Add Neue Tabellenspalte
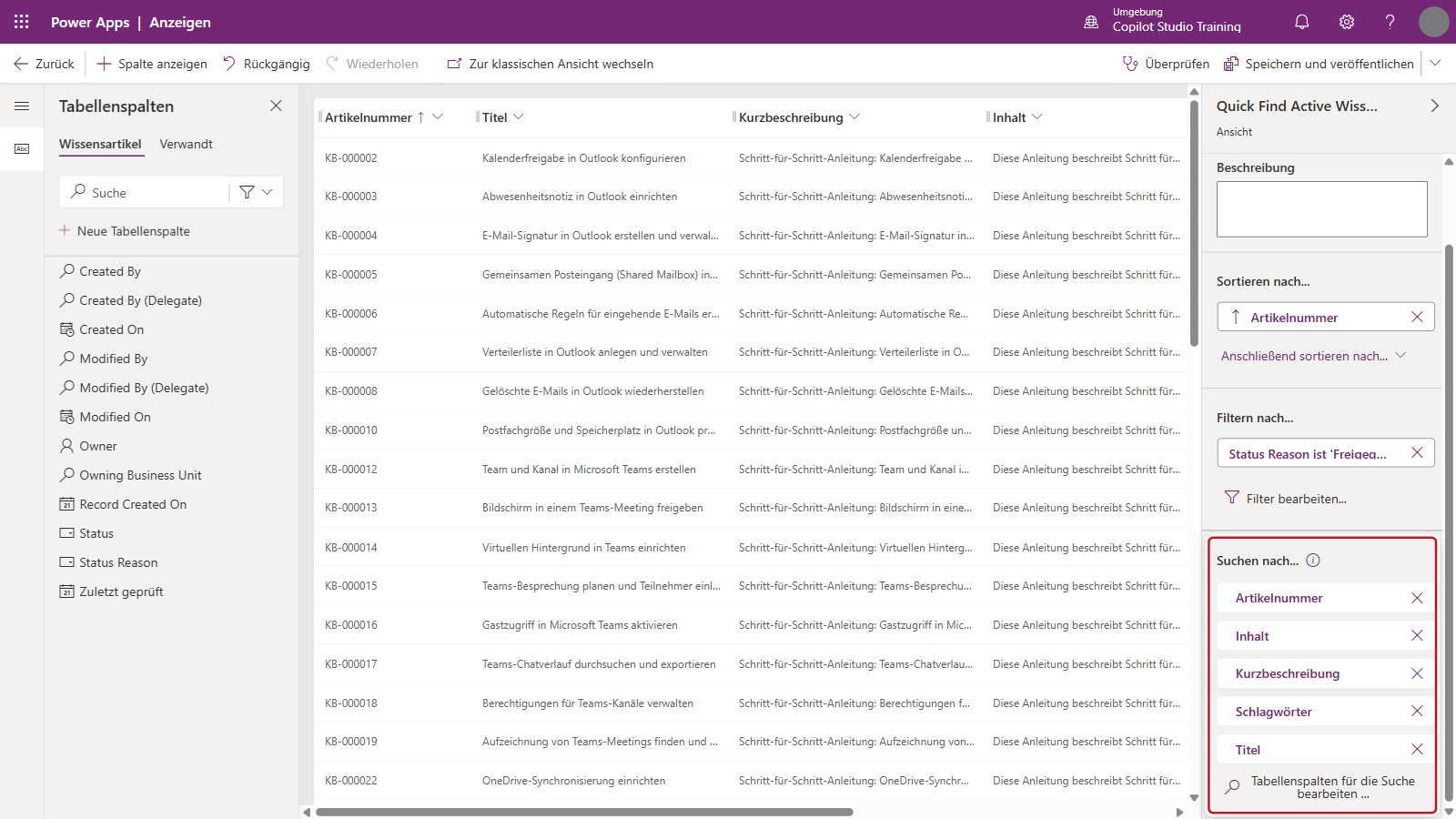The height and width of the screenshot is (819, 1456). click(x=125, y=231)
